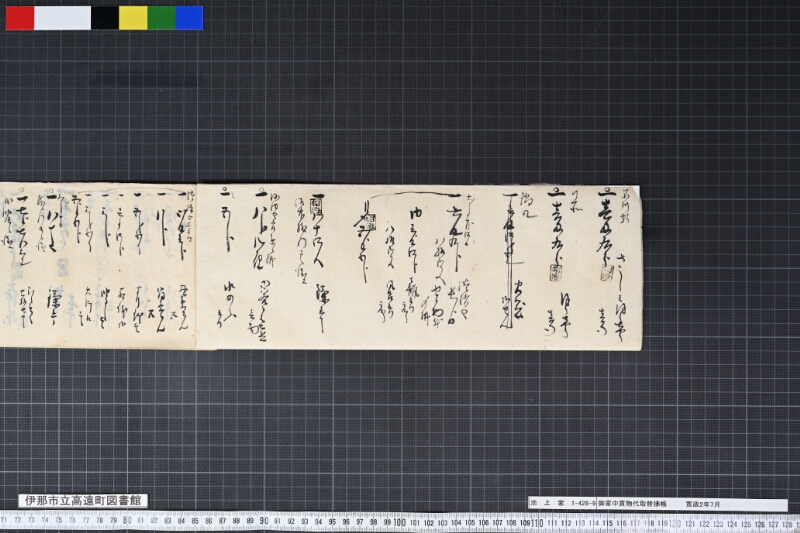Viewport: 800px width, 533px height.
Task: Click the number 95 on the ruler
Action: click(x=332, y=522)
